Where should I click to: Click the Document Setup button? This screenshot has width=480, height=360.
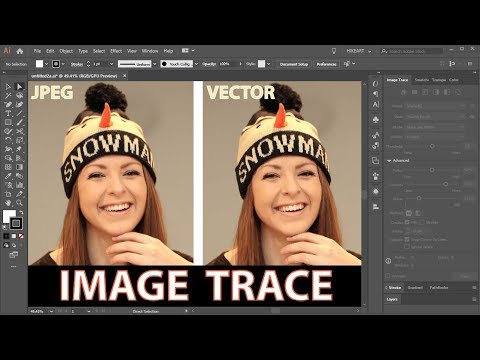(x=294, y=64)
